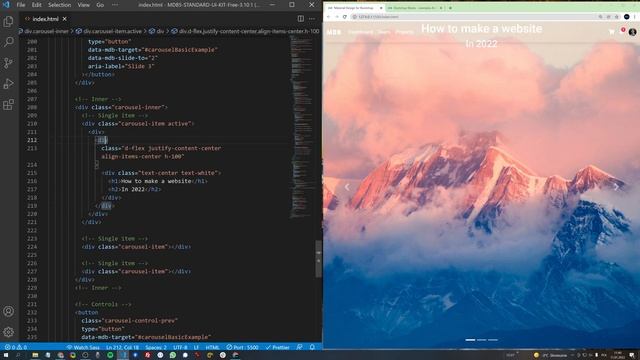Click Watch Sass in the status bar
The image size is (640, 360).
tap(83, 347)
